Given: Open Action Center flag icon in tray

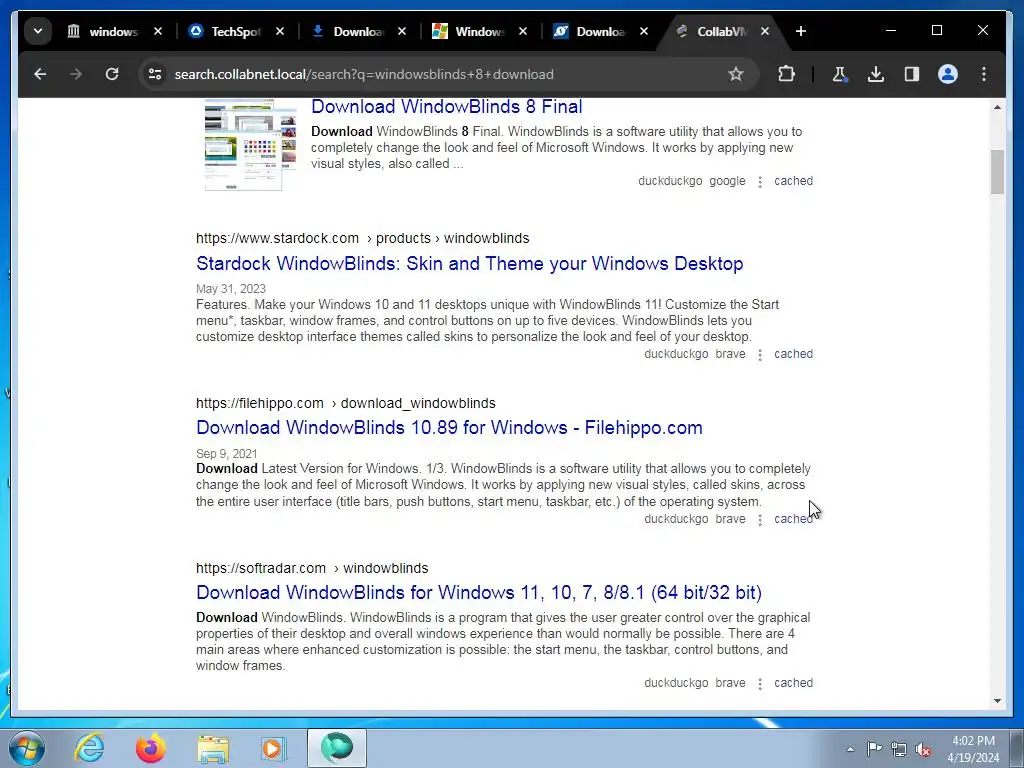Looking at the screenshot, I should [x=874, y=749].
